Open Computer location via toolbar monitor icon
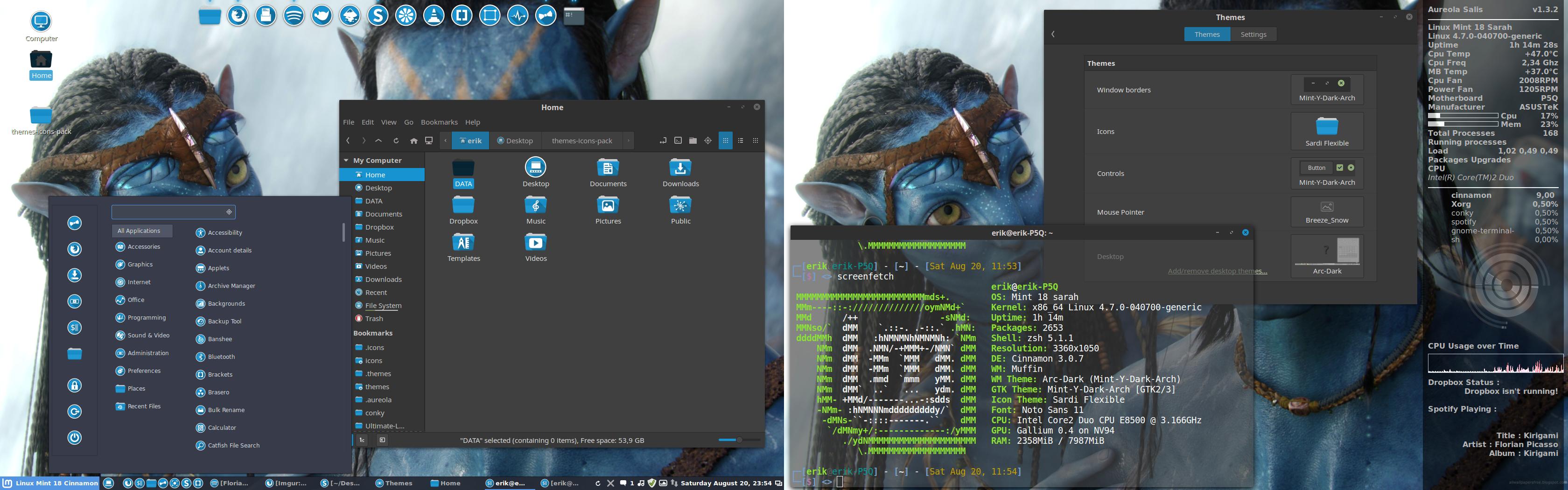Screen dimensions: 1568x490 tap(429, 140)
